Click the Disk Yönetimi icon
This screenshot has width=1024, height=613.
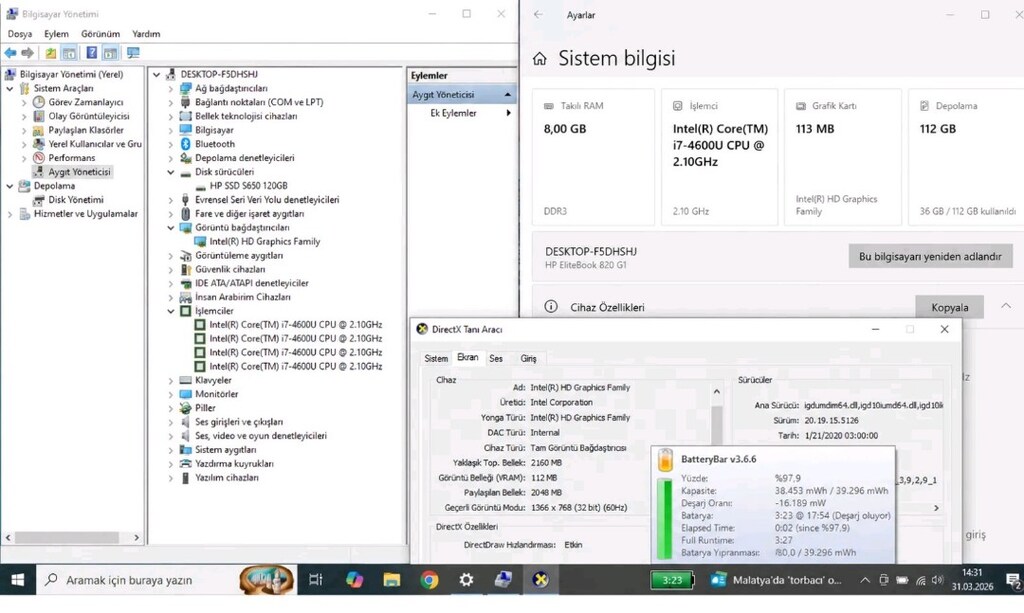(x=39, y=200)
